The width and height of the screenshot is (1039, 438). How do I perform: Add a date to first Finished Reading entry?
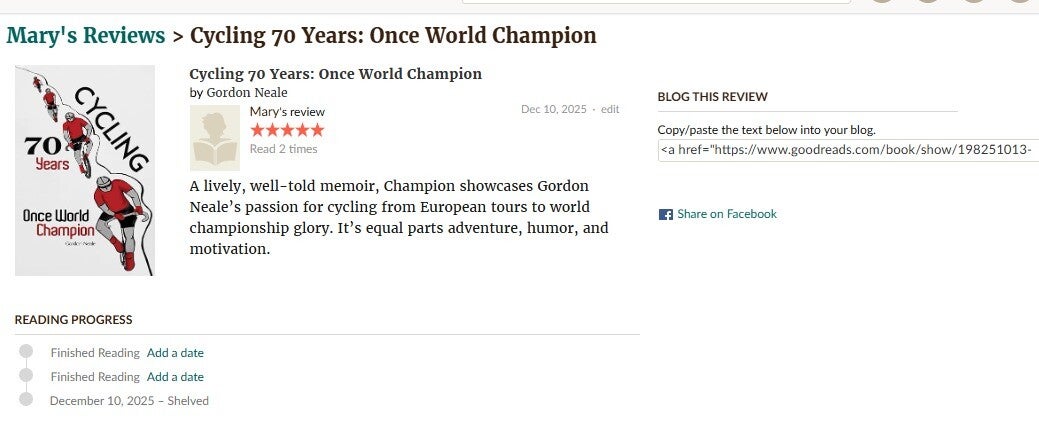[x=175, y=353]
